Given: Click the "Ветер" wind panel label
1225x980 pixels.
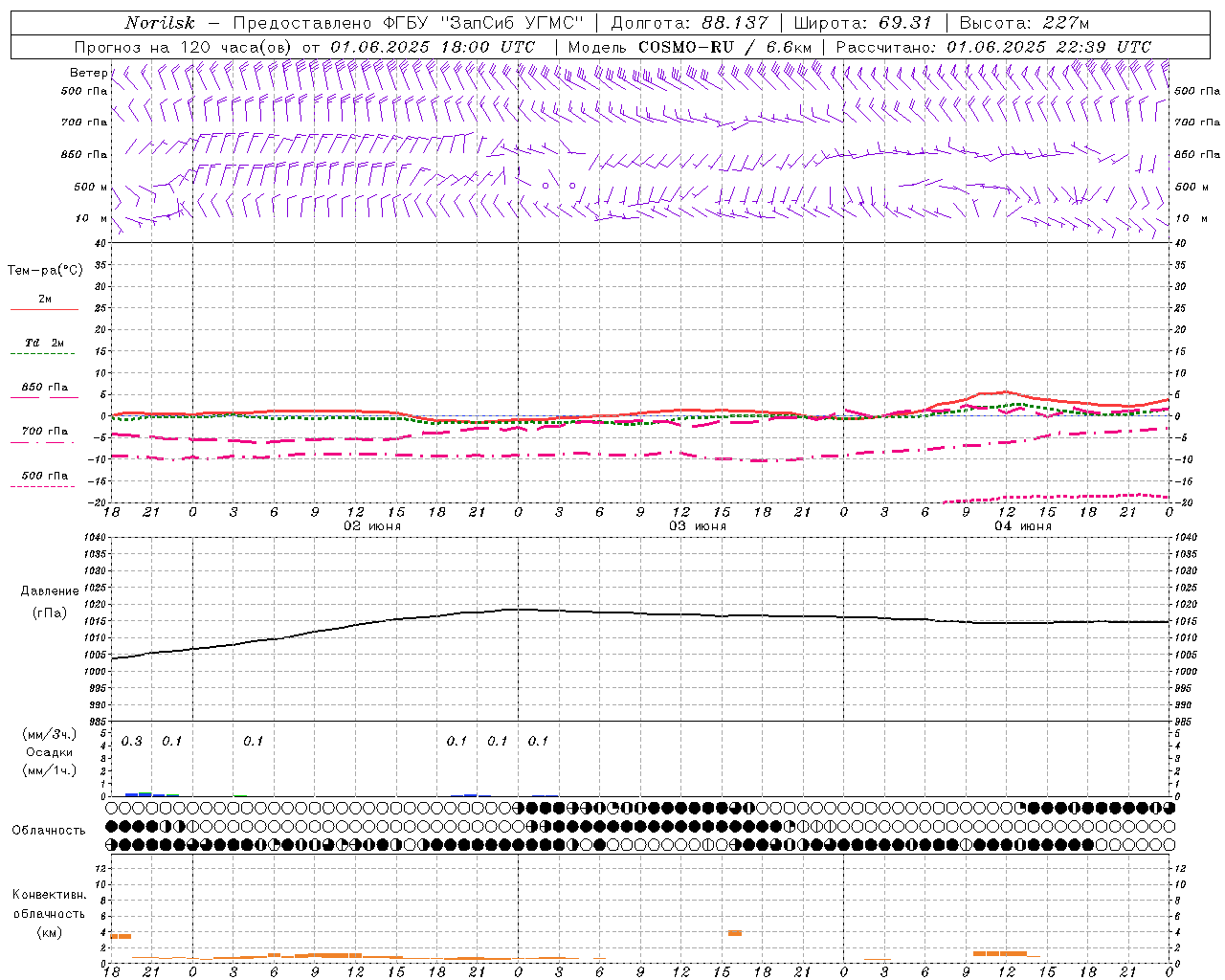Looking at the screenshot, I should point(88,73).
